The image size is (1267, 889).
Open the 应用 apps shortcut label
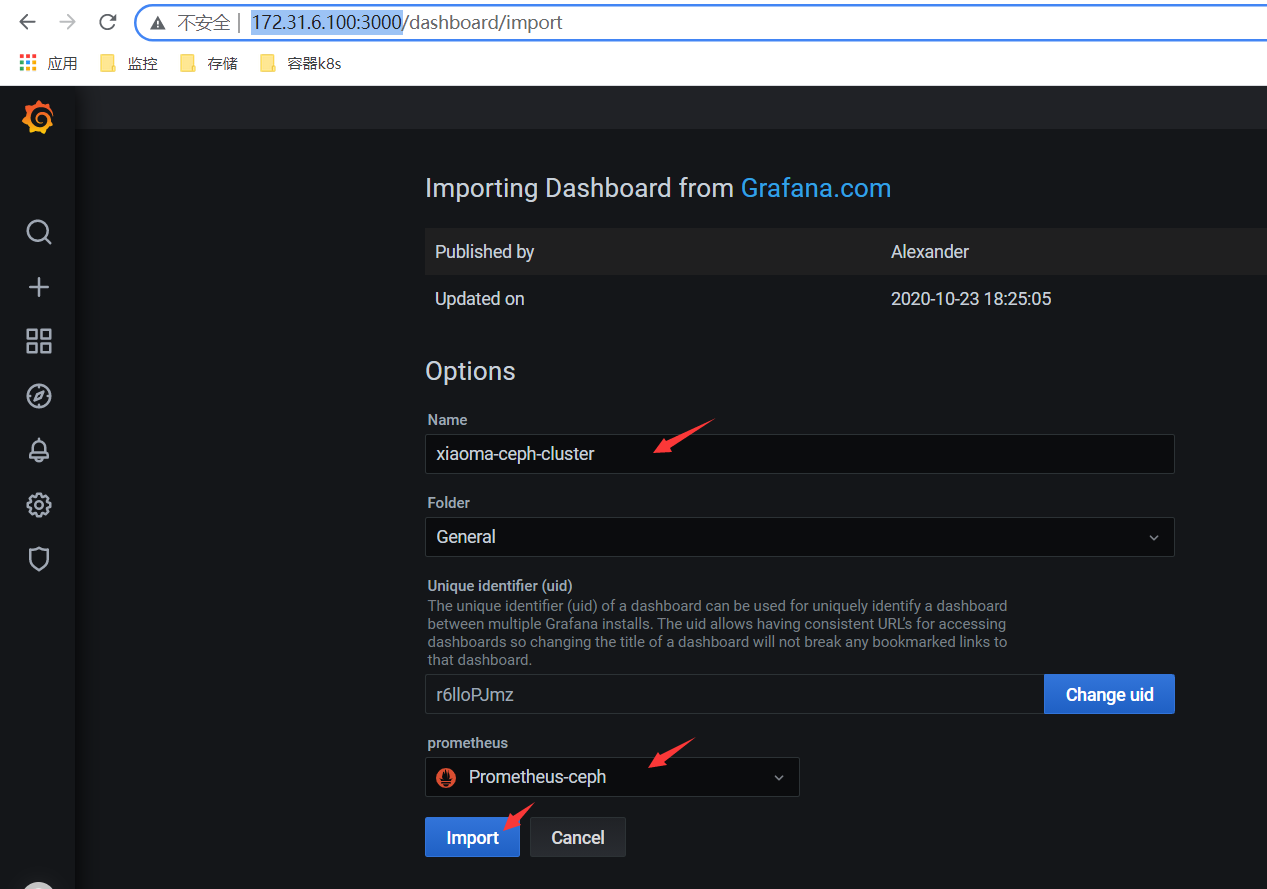point(62,63)
